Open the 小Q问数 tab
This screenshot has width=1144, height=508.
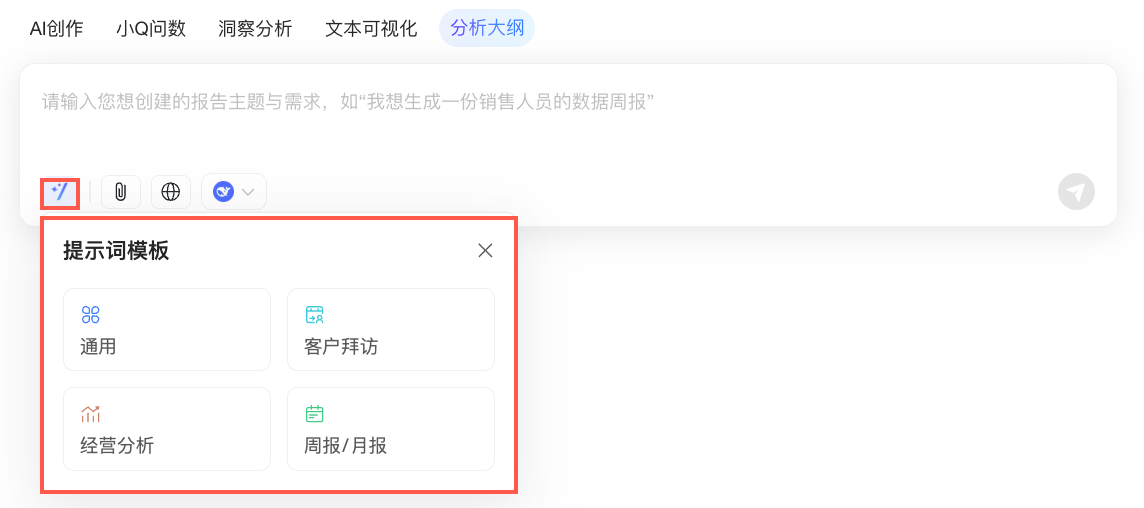pos(151,28)
